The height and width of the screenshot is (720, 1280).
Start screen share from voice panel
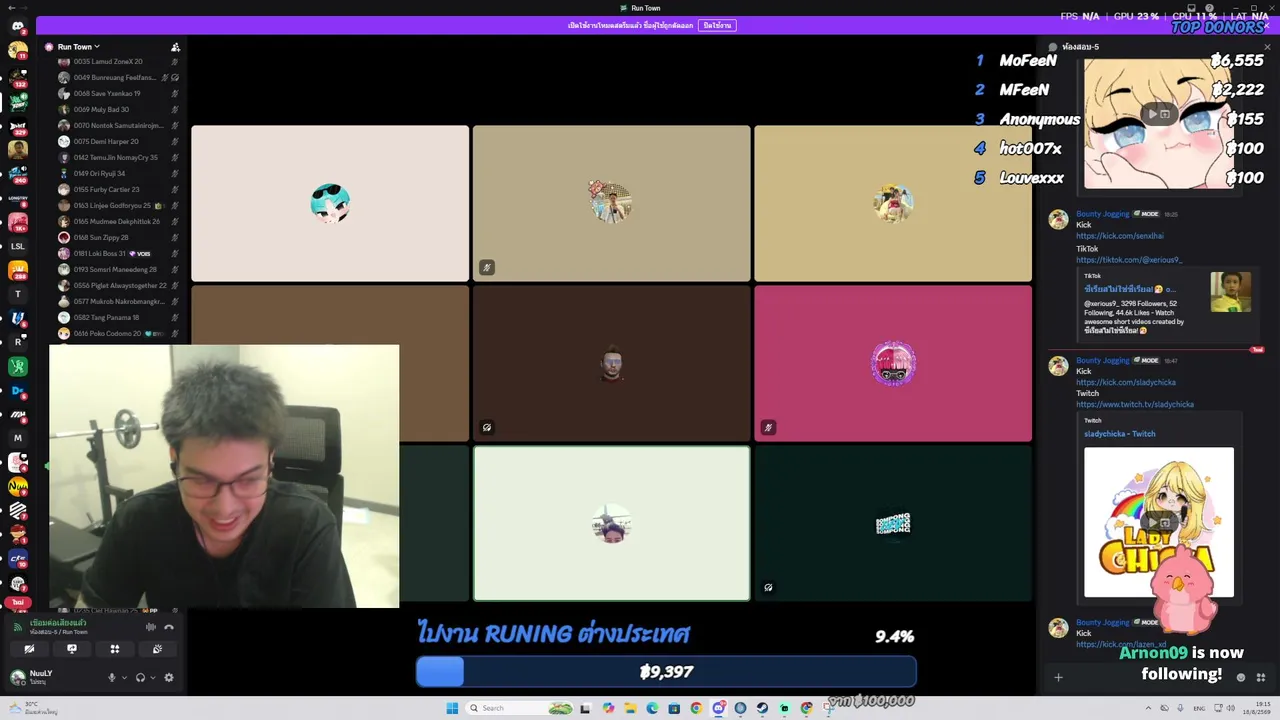72,649
